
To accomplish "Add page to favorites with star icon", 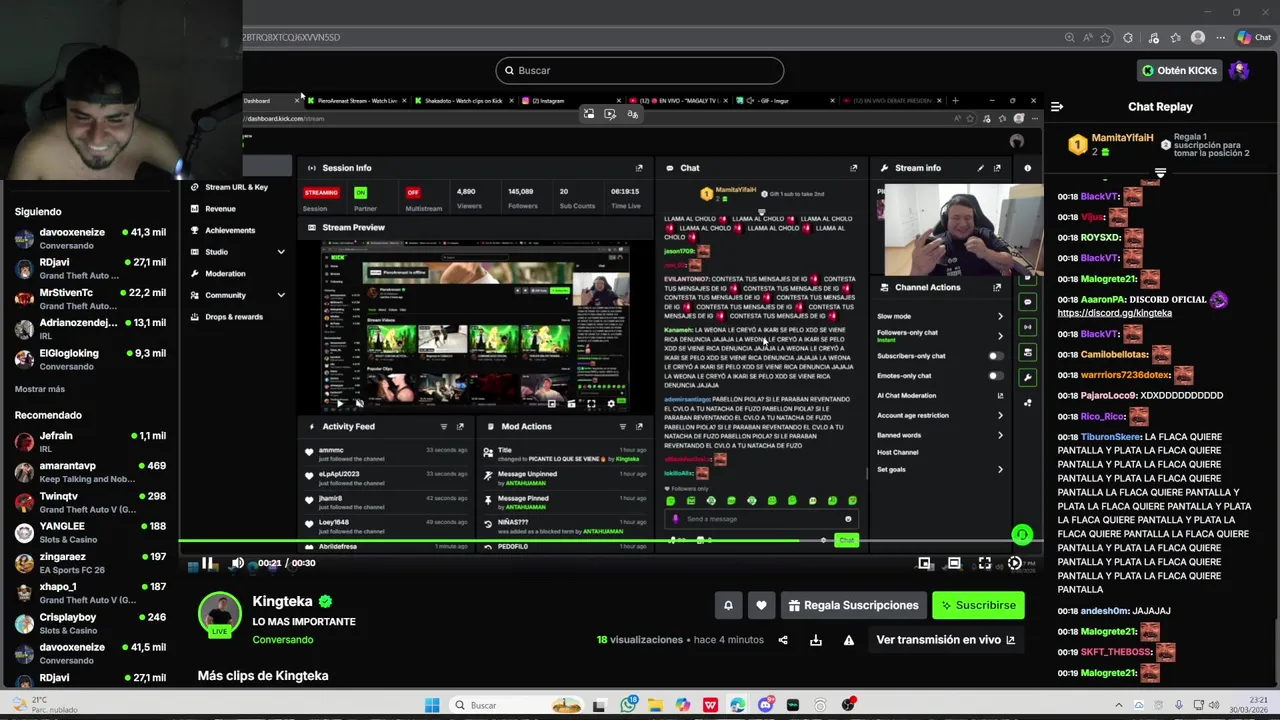I will (x=1106, y=38).
